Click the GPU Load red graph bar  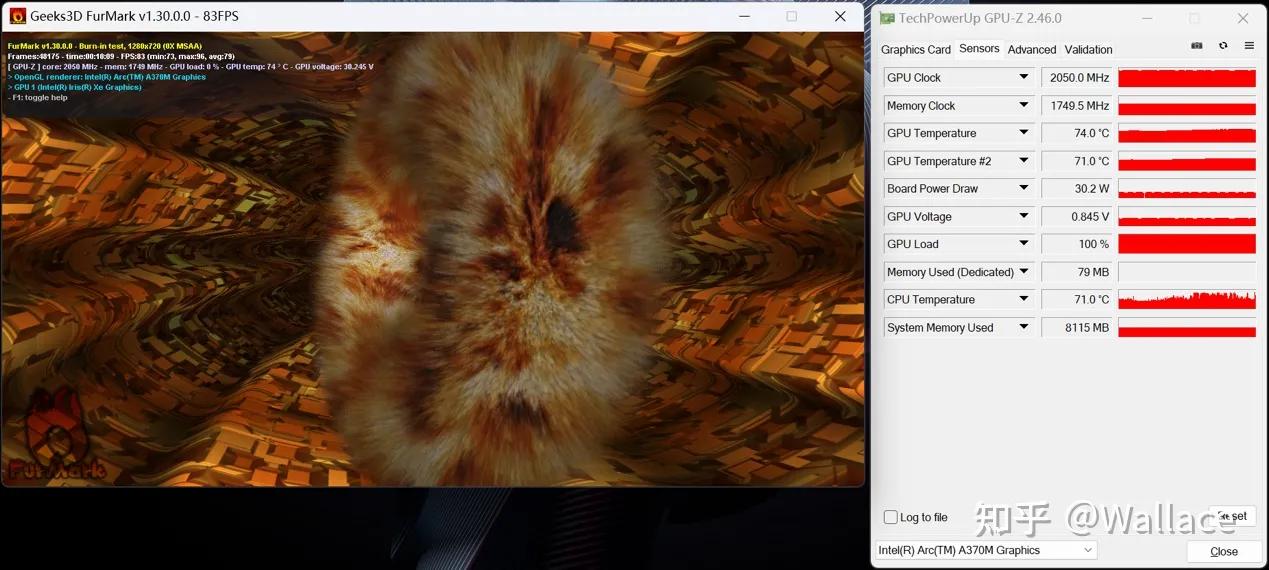pos(1186,244)
